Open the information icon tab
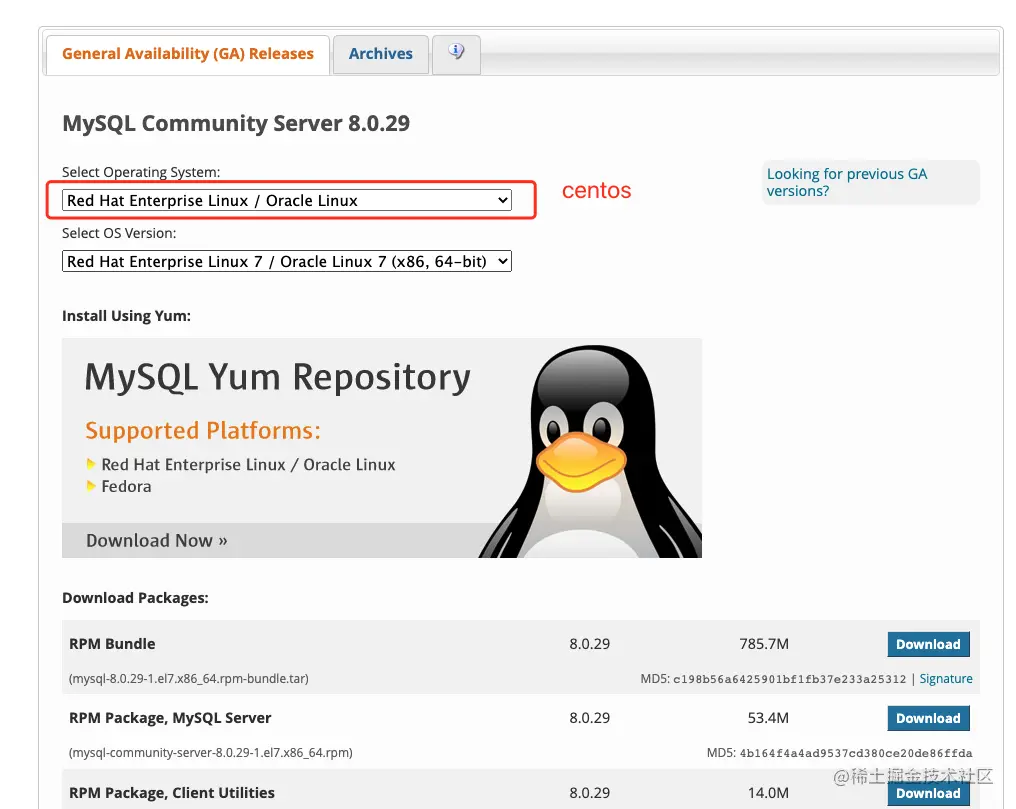This screenshot has width=1016, height=809. pos(456,54)
